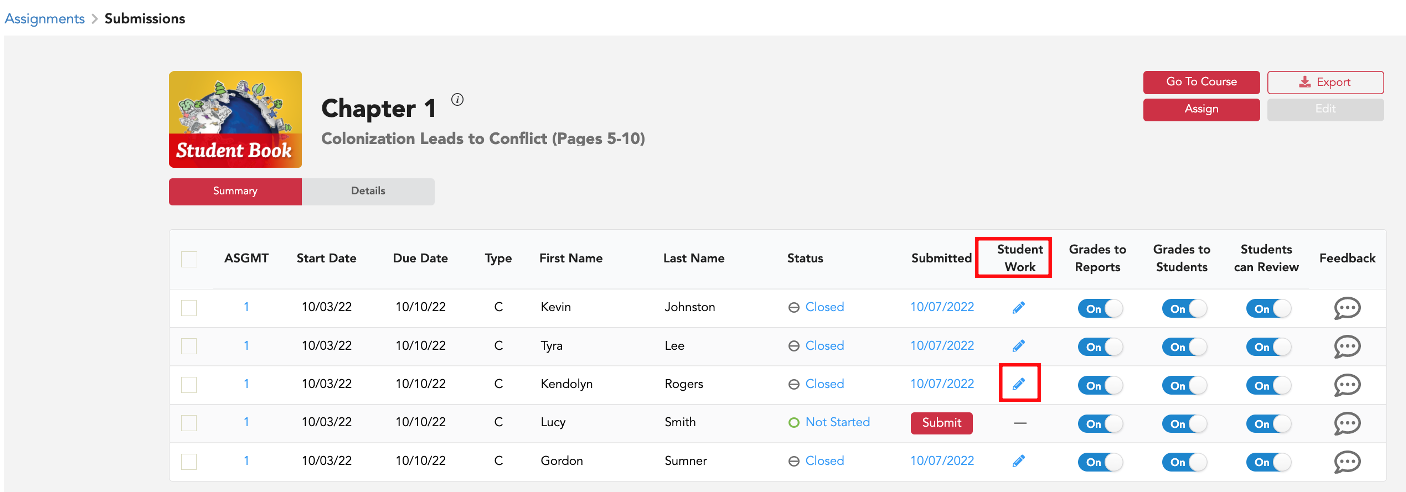The image size is (1406, 492).
Task: Submit Lucy Smith's assignment
Action: point(941,423)
